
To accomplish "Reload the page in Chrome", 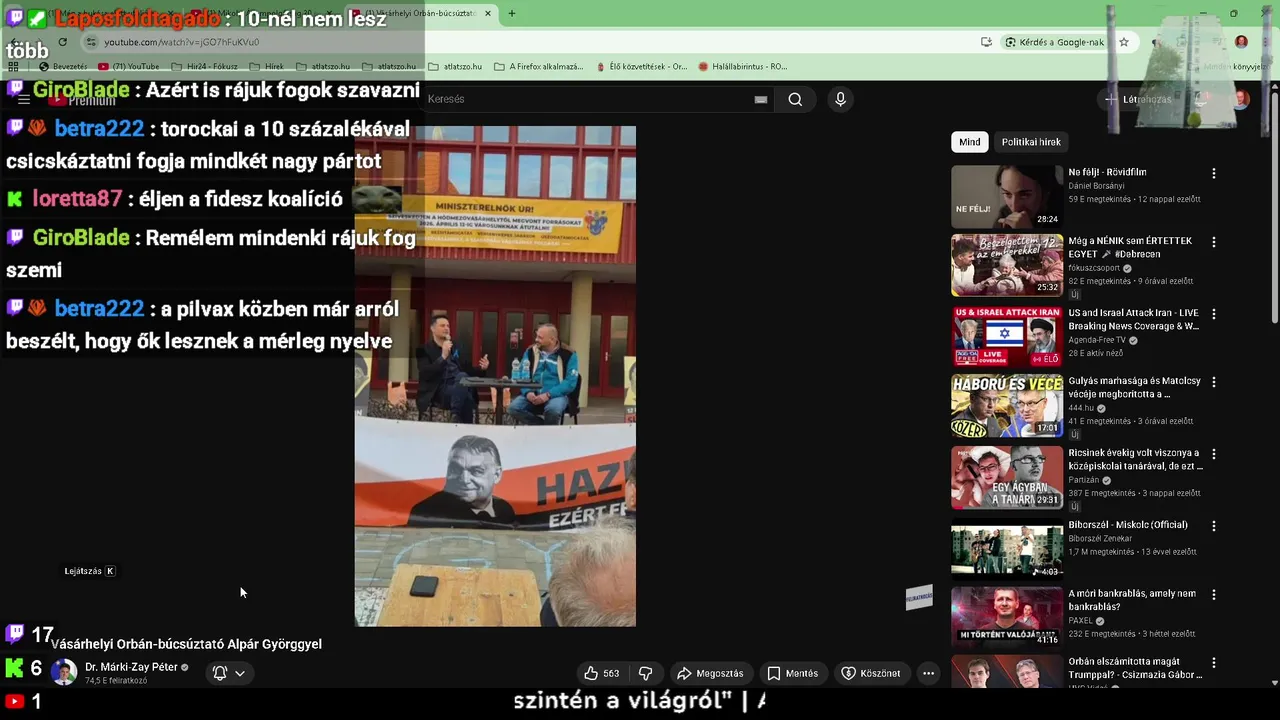I will pyautogui.click(x=62, y=42).
